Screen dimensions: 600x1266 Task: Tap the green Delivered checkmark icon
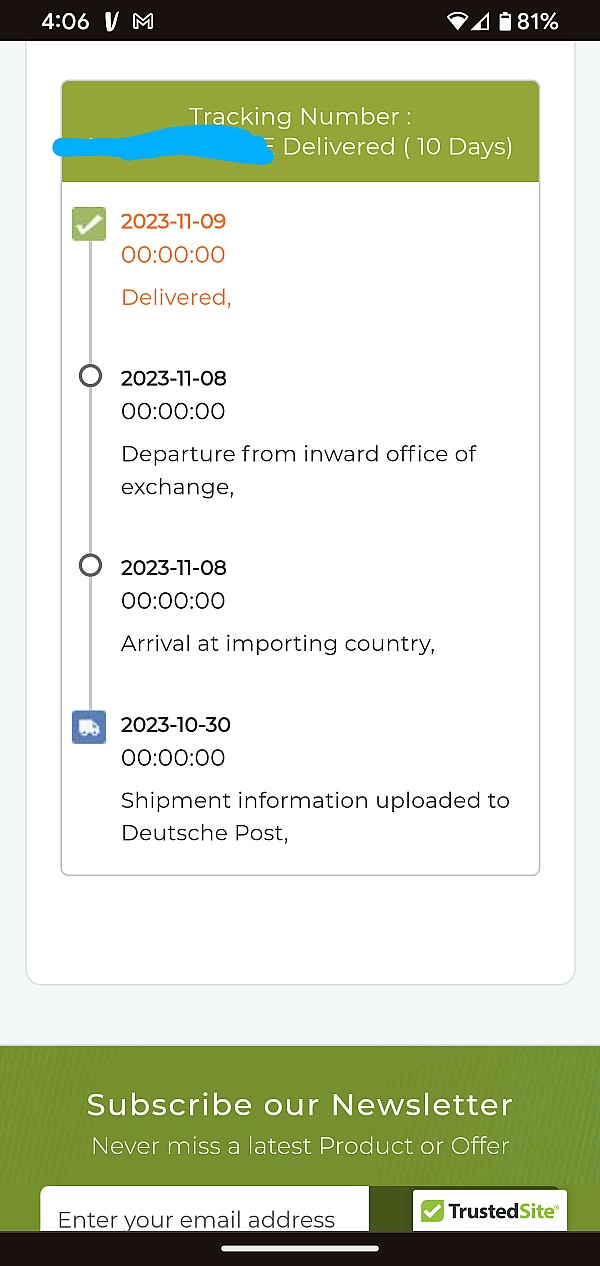89,223
